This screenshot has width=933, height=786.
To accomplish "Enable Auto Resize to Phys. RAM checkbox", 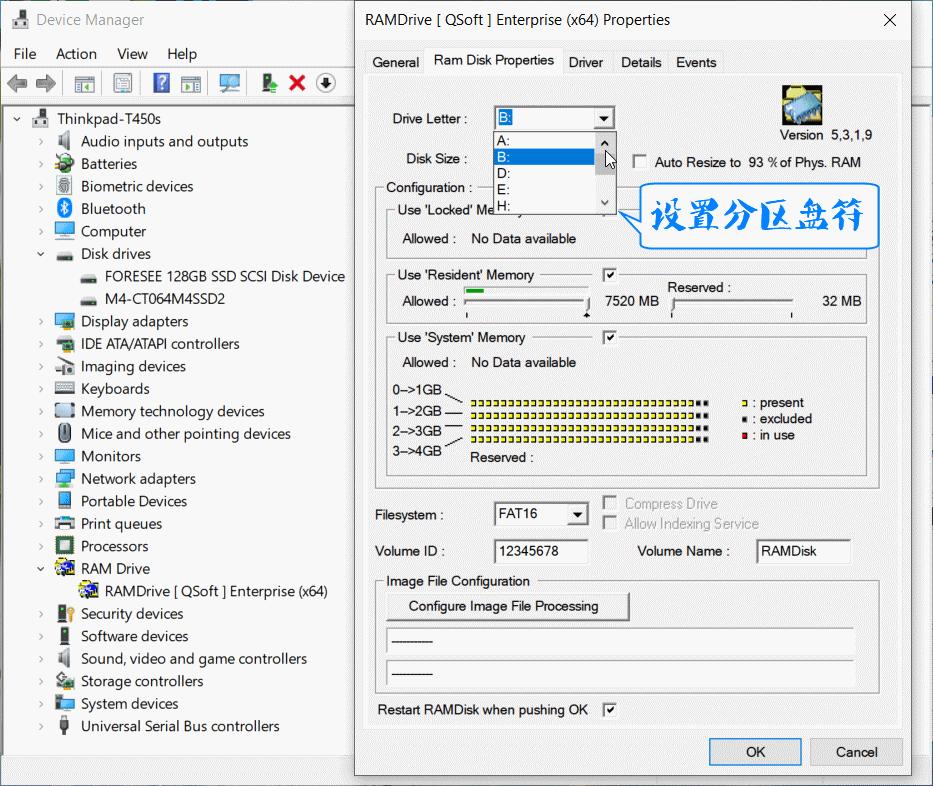I will point(639,162).
